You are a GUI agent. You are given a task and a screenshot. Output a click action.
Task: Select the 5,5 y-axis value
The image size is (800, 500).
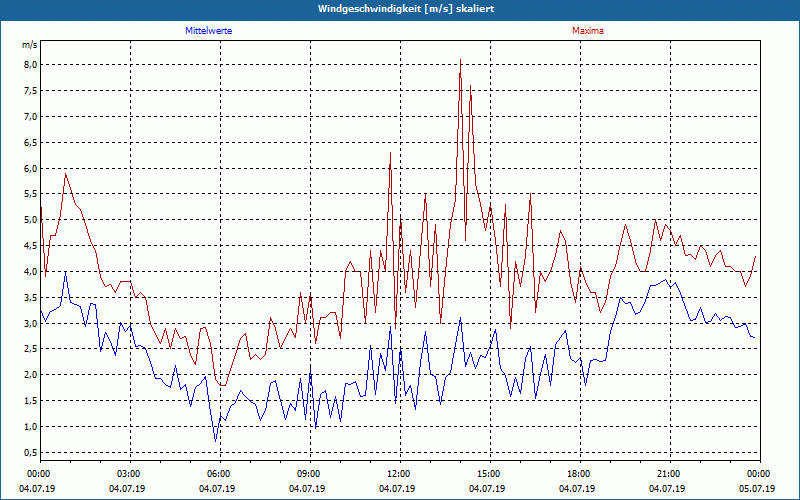31,194
